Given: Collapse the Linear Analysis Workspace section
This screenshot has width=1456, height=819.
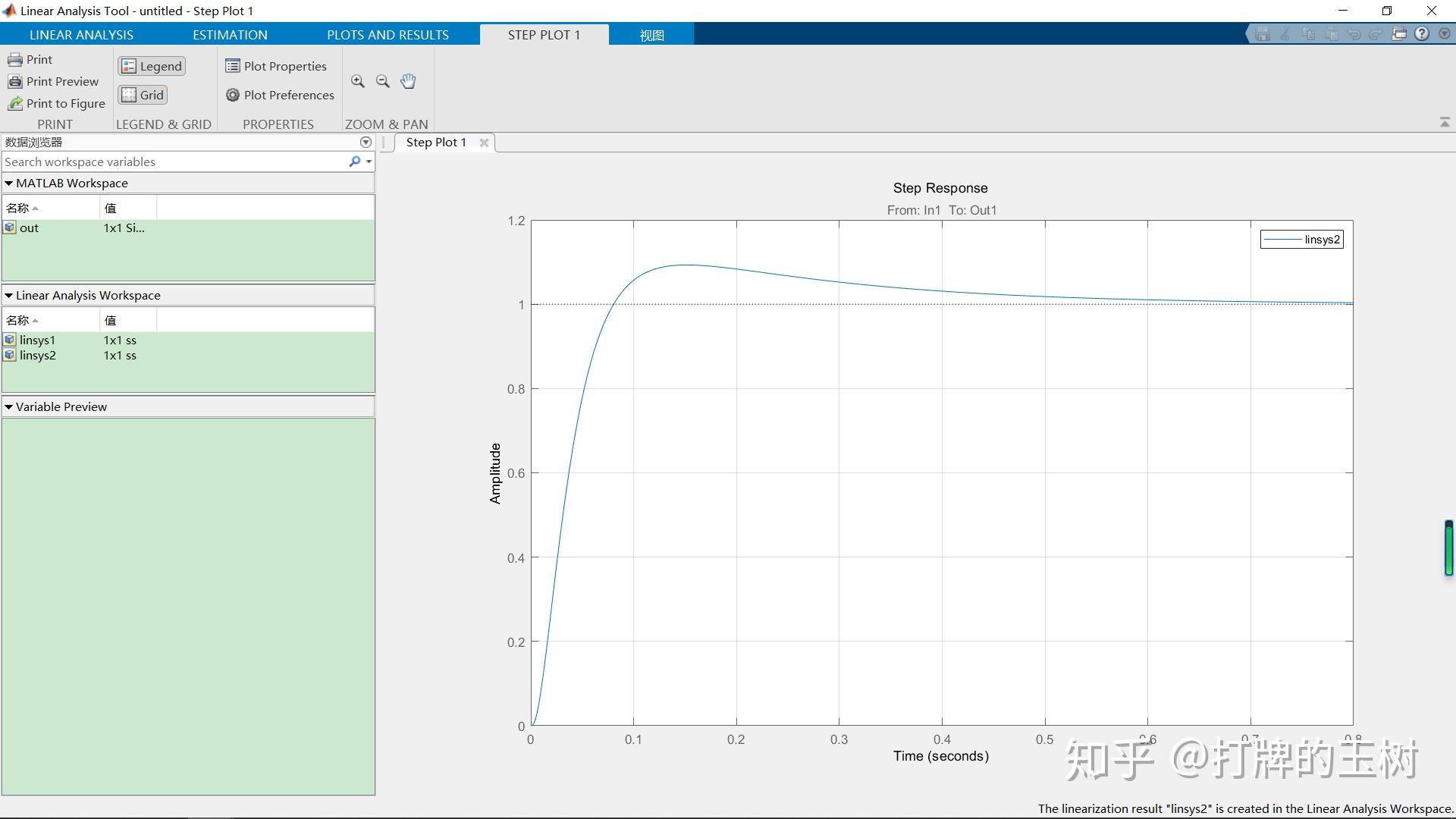Looking at the screenshot, I should (8, 295).
